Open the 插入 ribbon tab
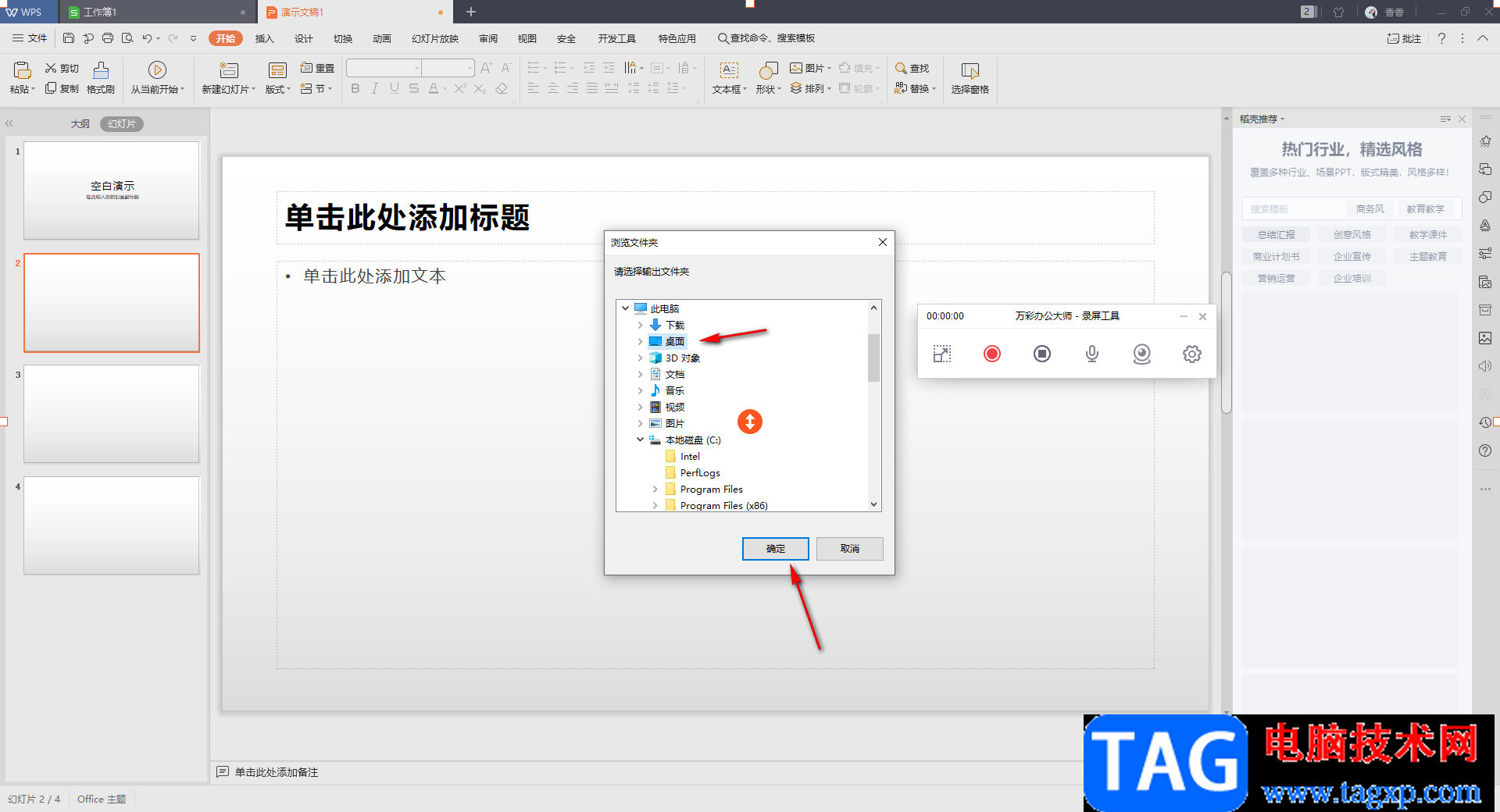The width and height of the screenshot is (1500, 812). pyautogui.click(x=265, y=38)
